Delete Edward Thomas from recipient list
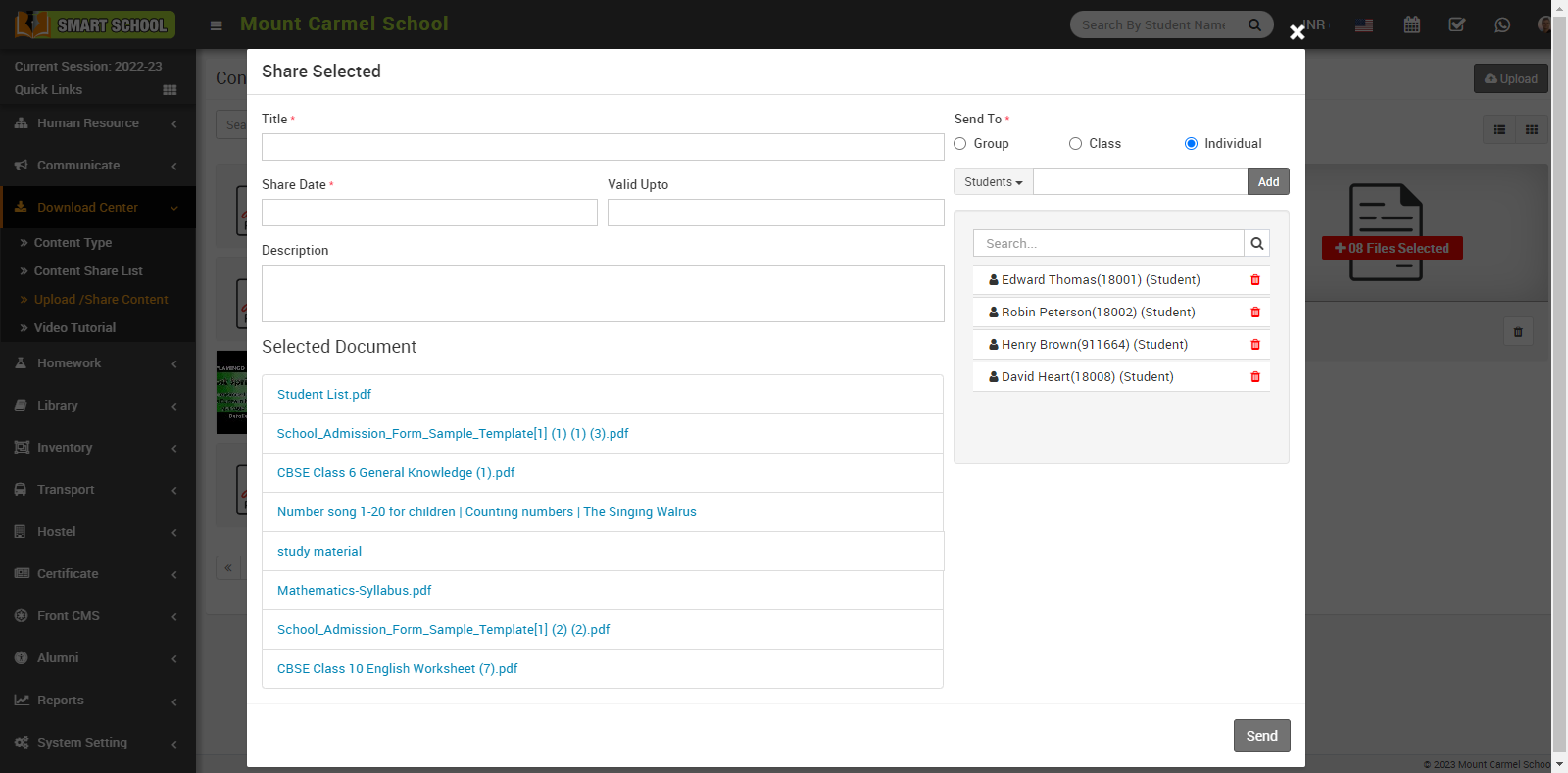 click(x=1254, y=280)
